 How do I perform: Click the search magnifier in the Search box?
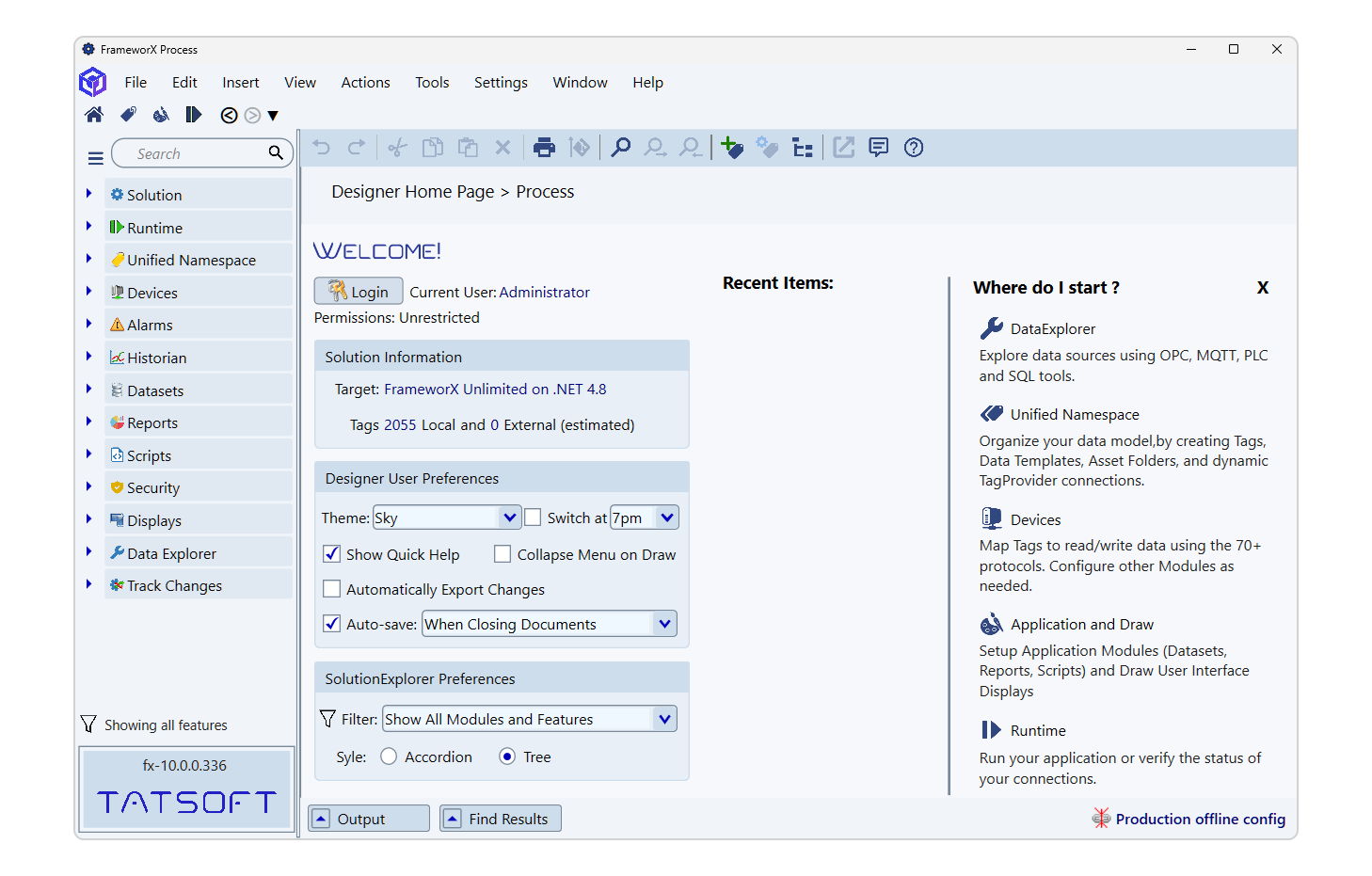(x=276, y=152)
